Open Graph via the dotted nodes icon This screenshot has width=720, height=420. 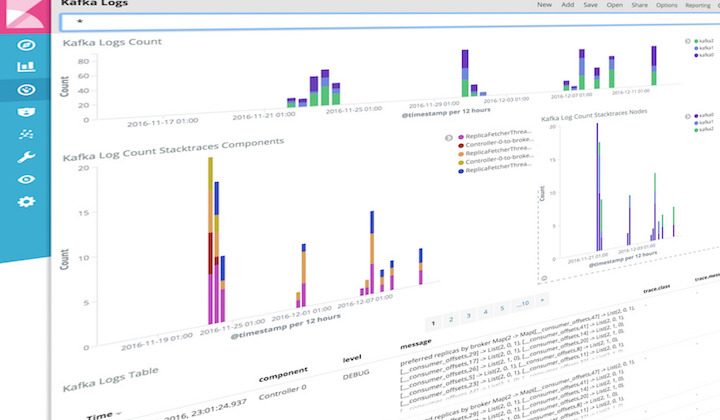26,134
